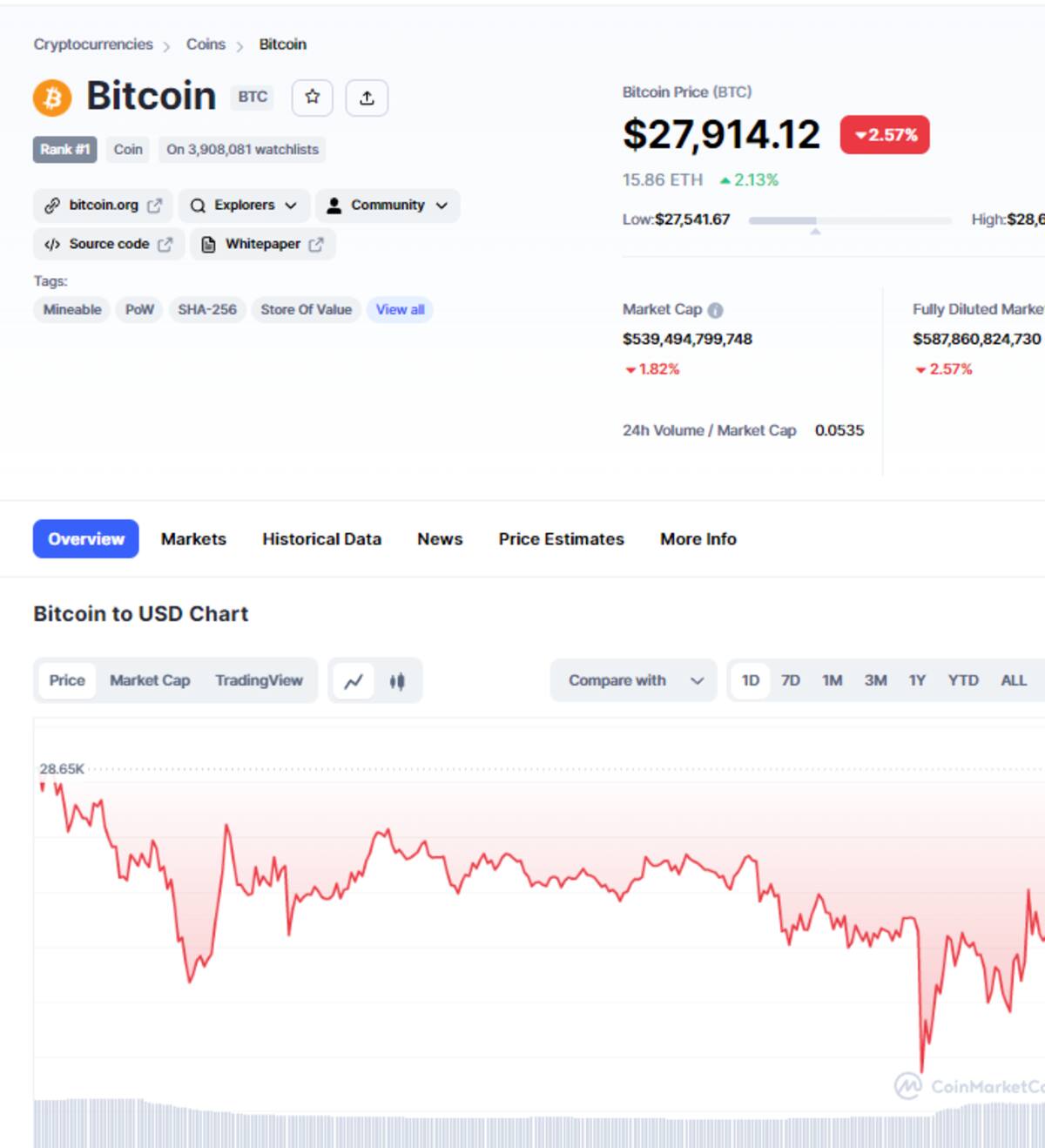Screen dimensions: 1045x1148
Task: Click the Market Cap info icon
Action: point(715,310)
